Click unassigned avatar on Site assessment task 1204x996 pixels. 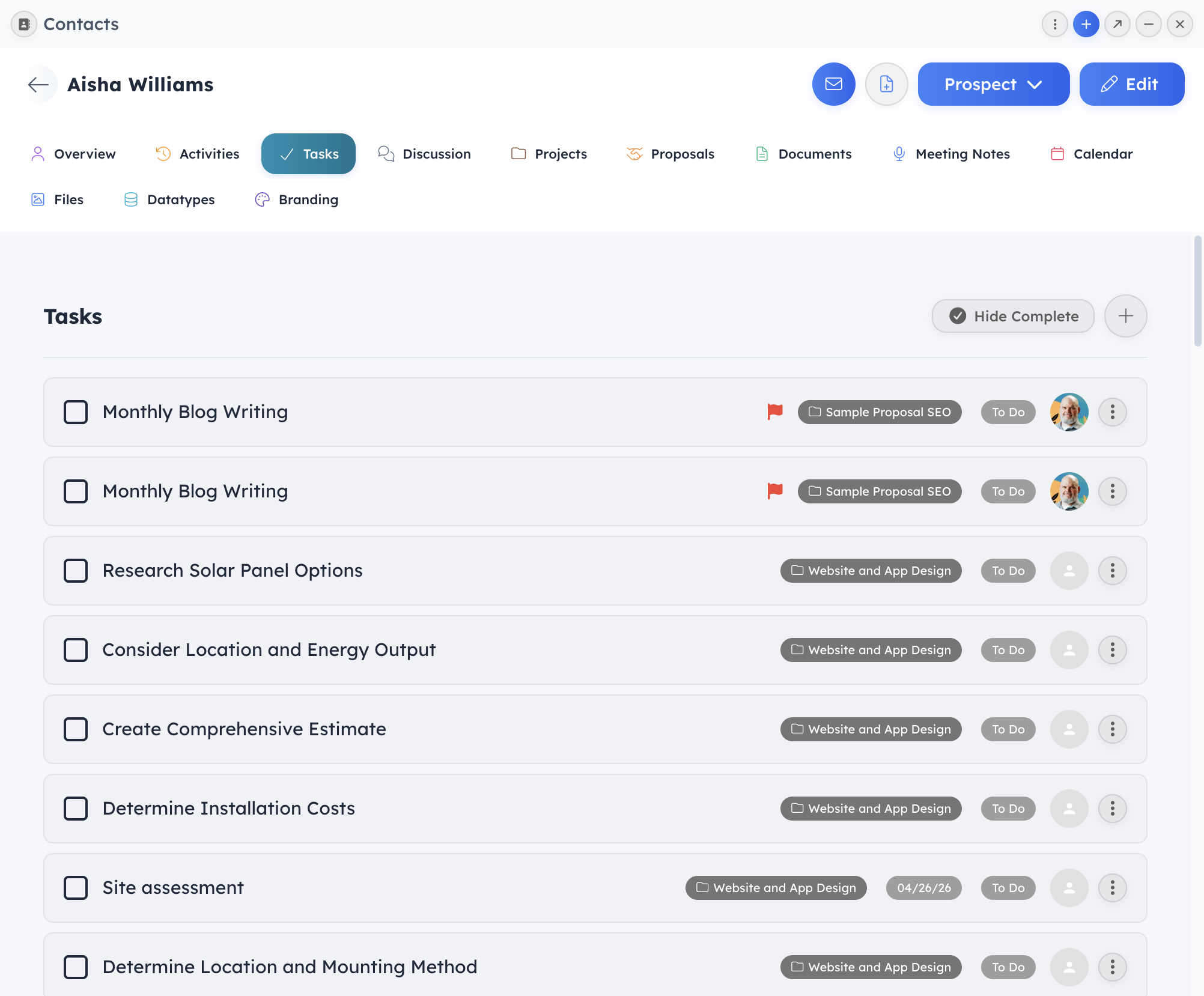pyautogui.click(x=1069, y=888)
